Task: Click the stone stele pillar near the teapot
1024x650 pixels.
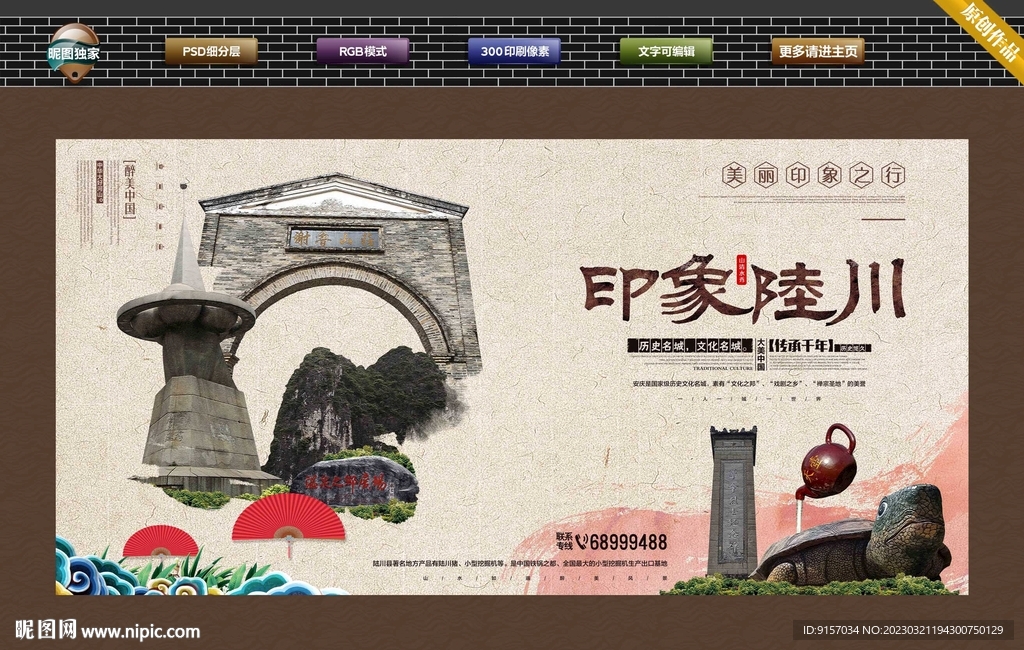Action: pyautogui.click(x=733, y=500)
